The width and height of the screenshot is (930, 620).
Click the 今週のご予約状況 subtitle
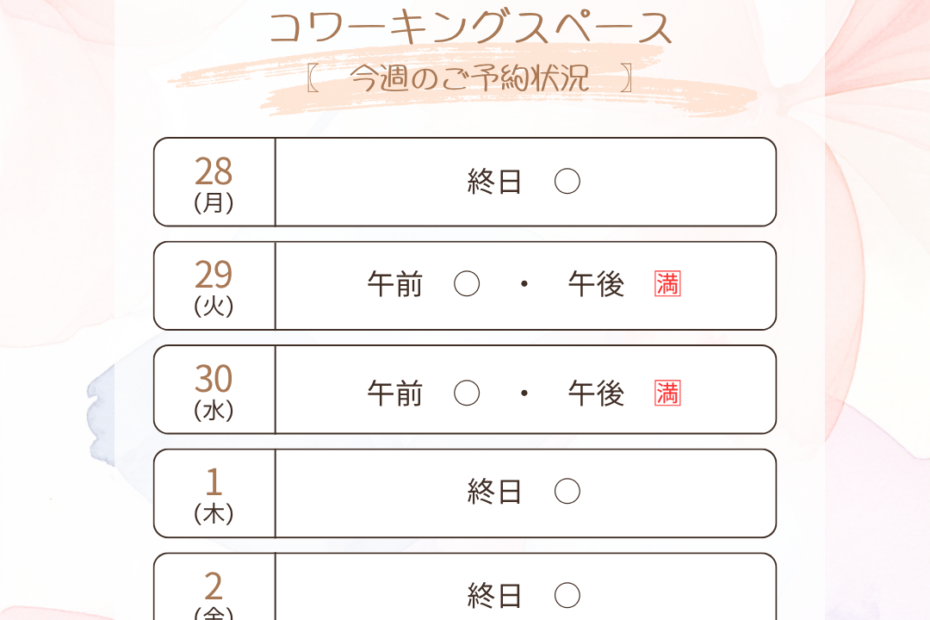(x=469, y=78)
